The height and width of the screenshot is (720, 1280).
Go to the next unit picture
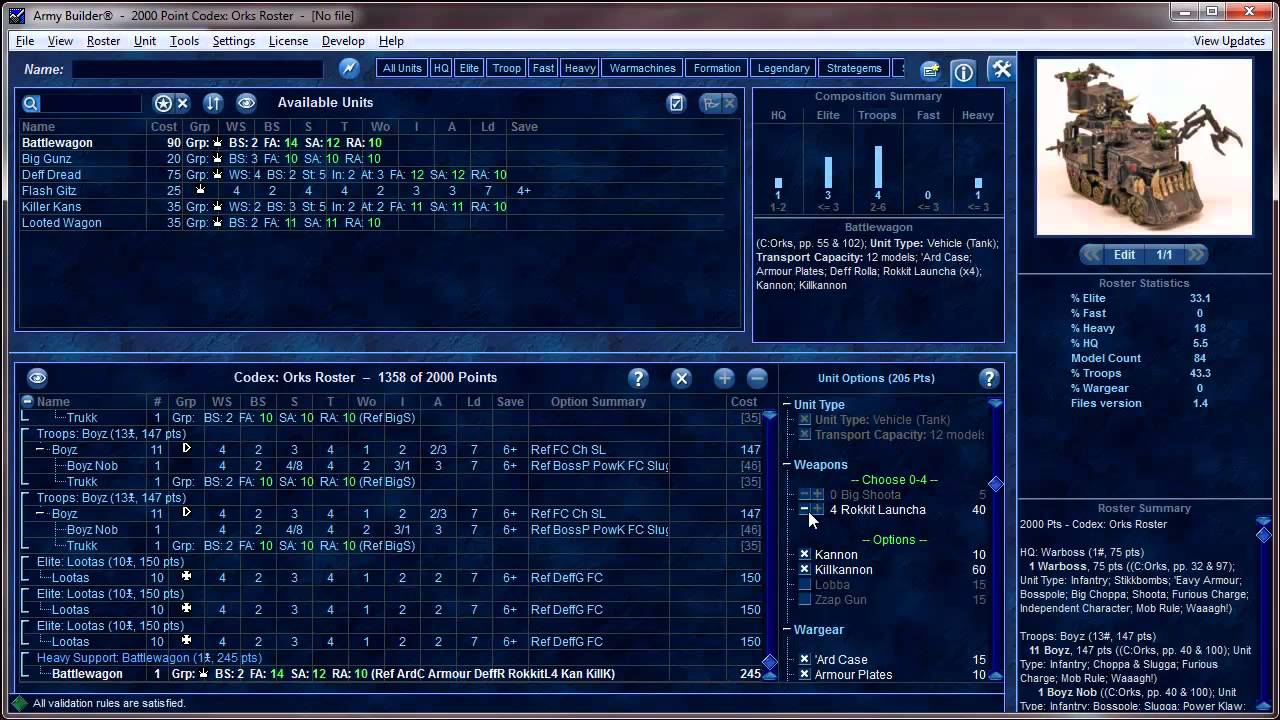pos(1196,254)
